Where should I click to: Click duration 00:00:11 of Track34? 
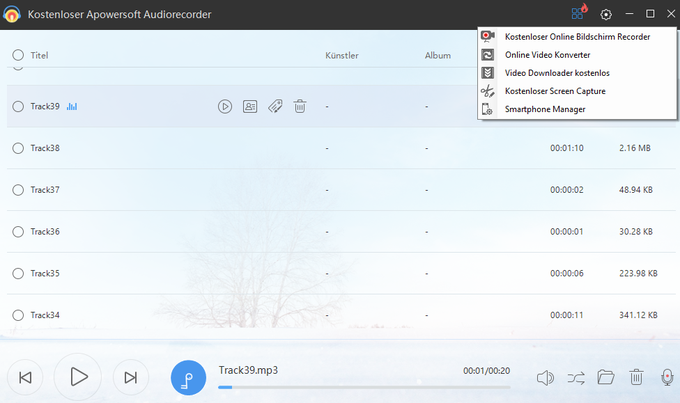pos(567,315)
